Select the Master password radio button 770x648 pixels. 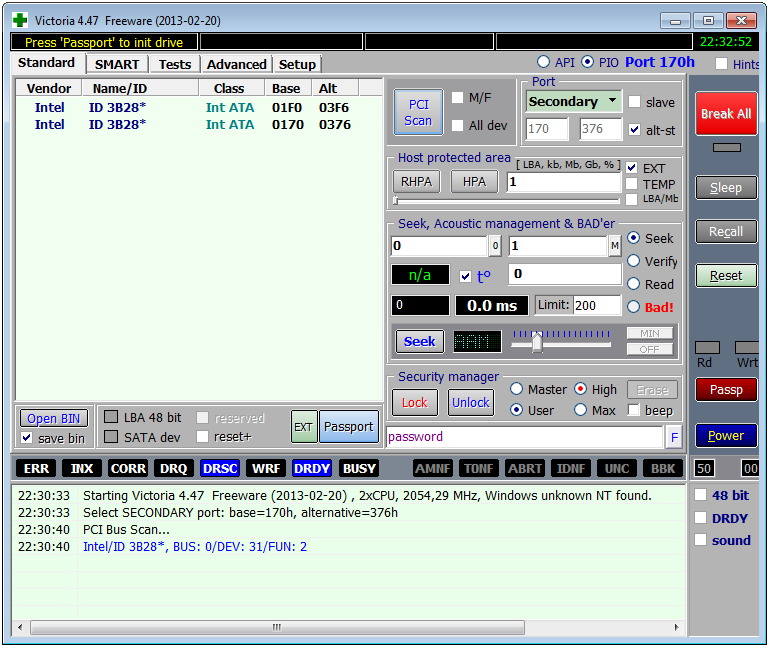pyautogui.click(x=516, y=389)
